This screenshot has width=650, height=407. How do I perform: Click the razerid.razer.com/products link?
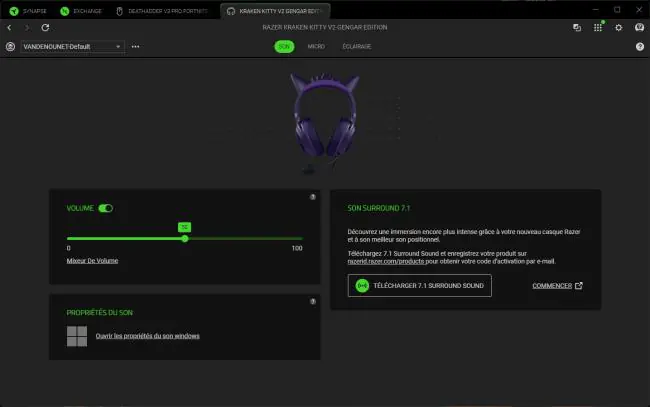pyautogui.click(x=386, y=262)
